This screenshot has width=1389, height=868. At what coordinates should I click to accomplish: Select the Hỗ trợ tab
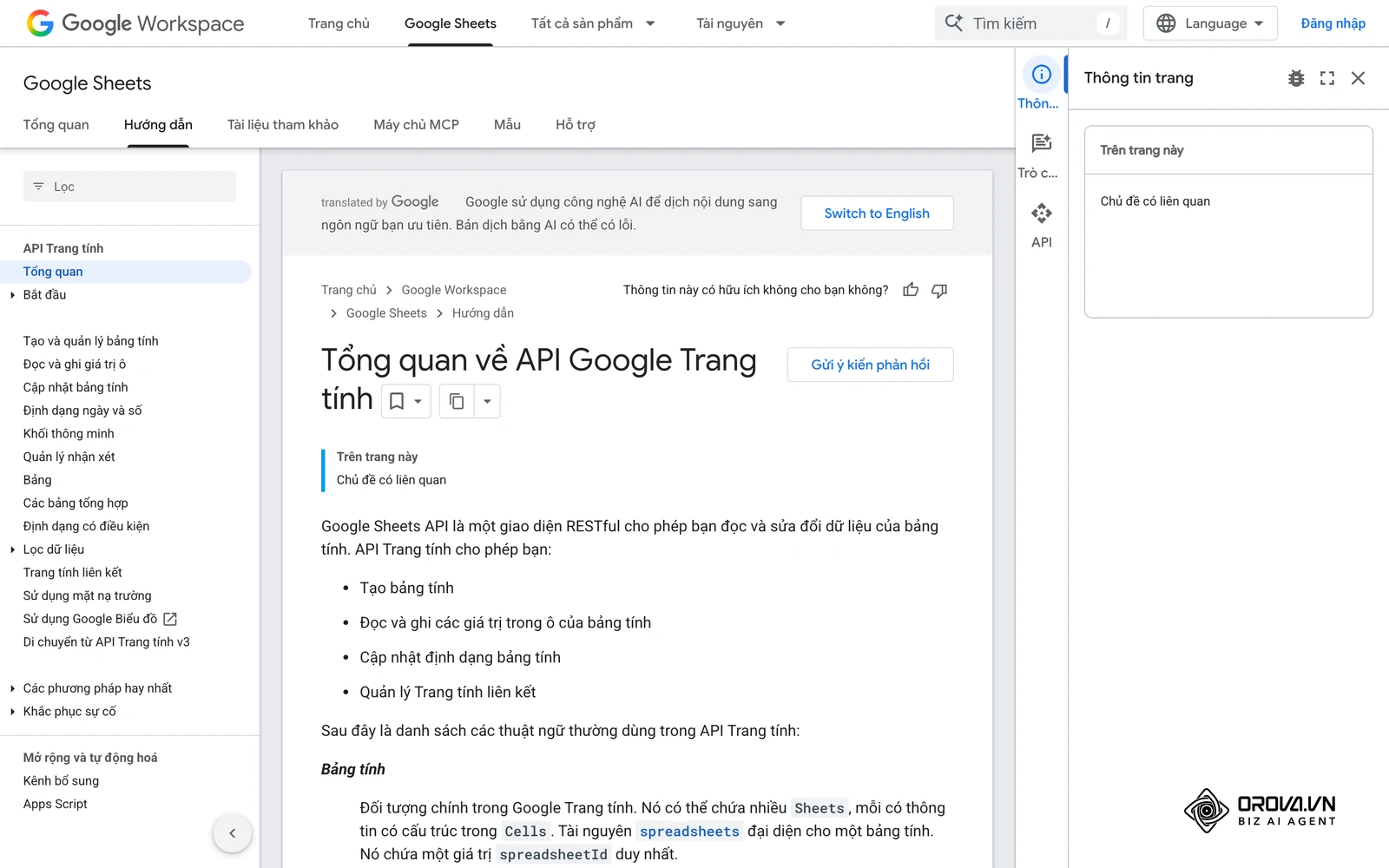click(576, 125)
